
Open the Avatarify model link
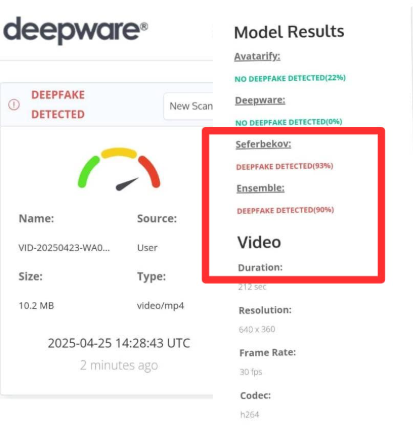[257, 56]
